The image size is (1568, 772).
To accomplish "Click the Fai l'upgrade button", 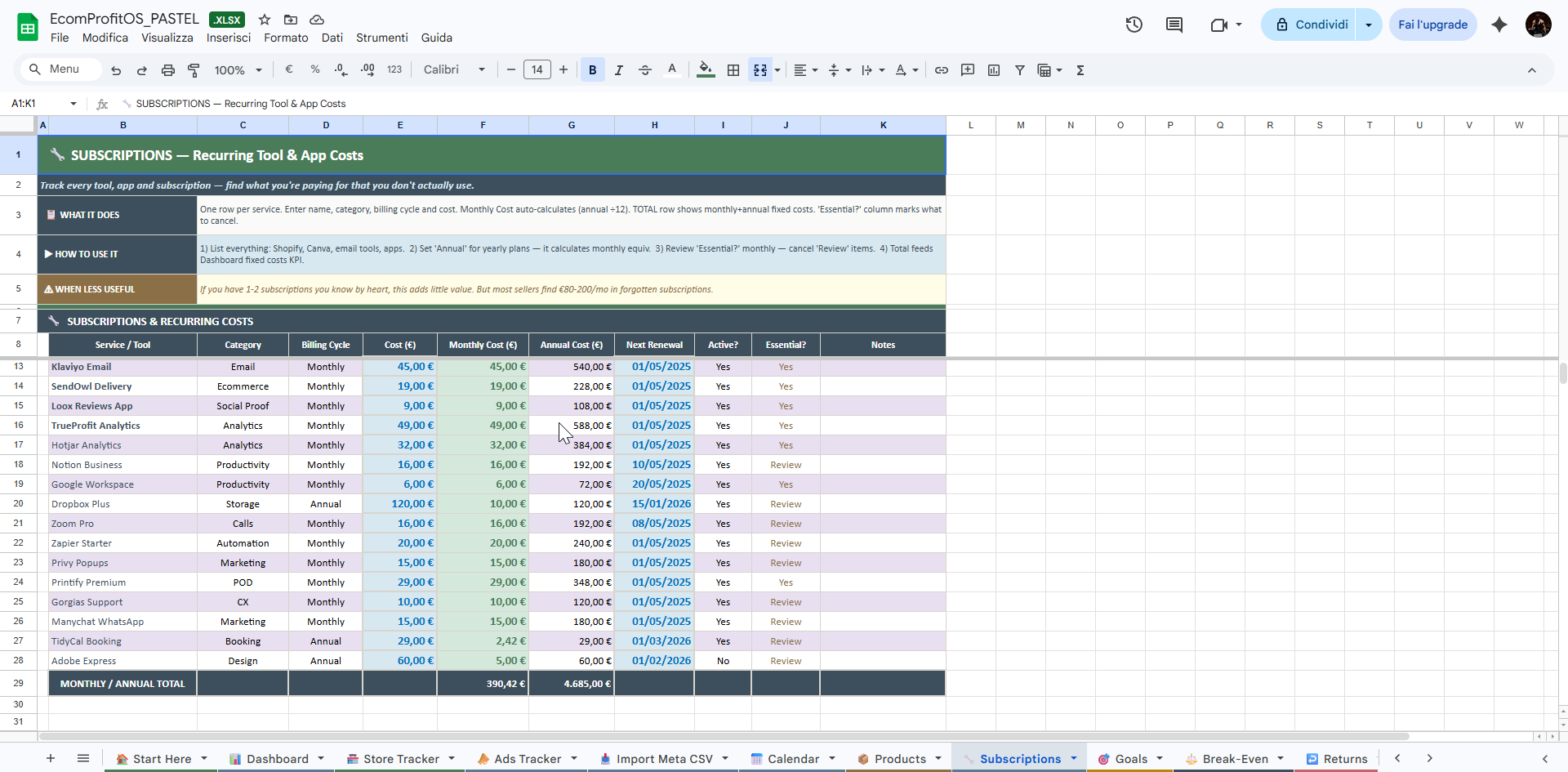I will click(x=1432, y=25).
